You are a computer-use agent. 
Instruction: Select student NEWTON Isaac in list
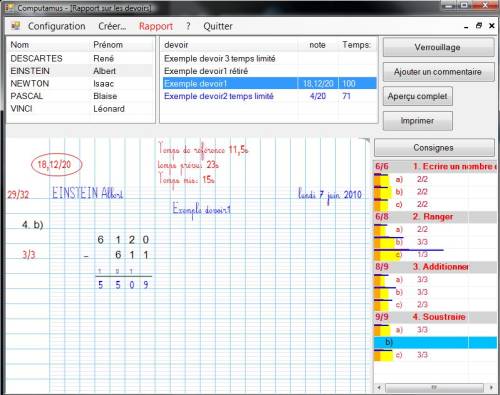pos(80,83)
